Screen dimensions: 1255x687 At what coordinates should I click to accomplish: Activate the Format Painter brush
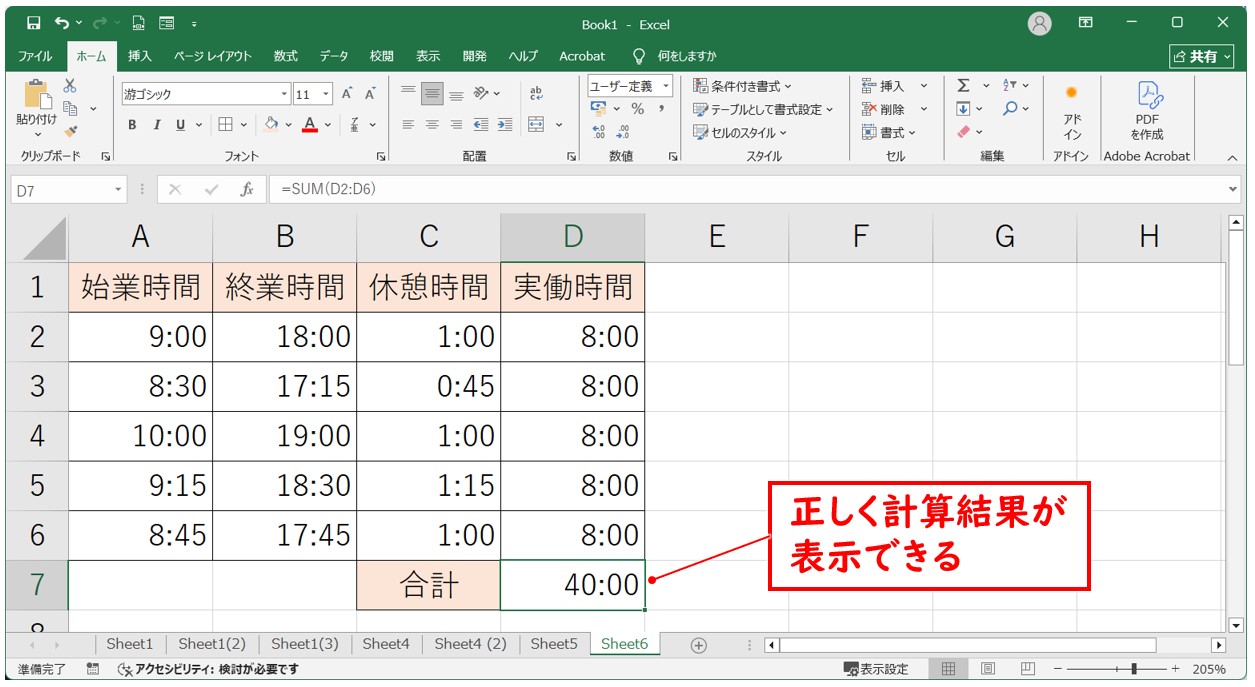pos(70,130)
